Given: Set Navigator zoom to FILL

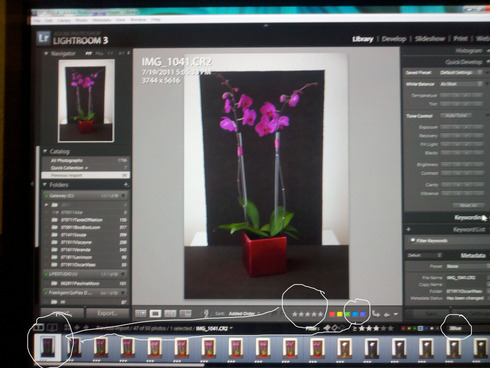Looking at the screenshot, I should click(99, 53).
